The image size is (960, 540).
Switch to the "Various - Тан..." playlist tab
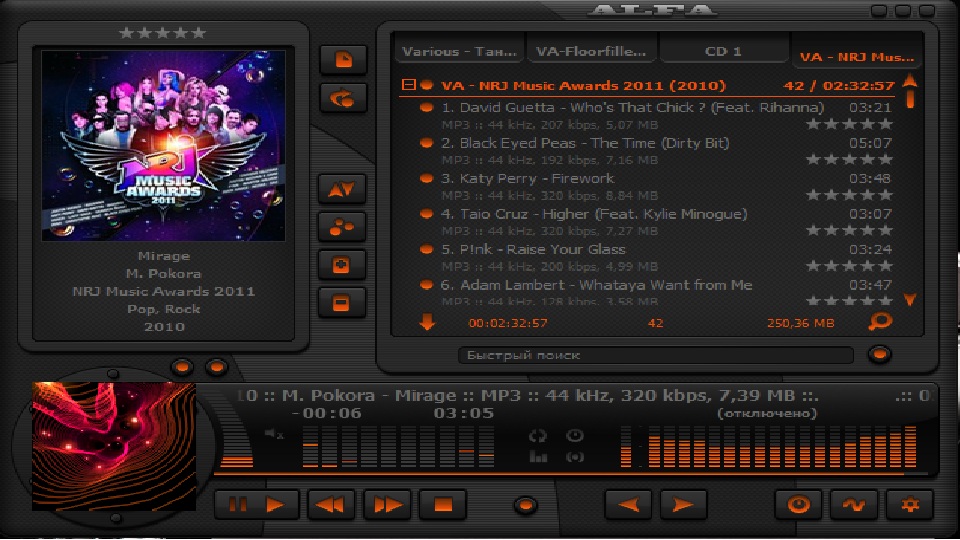coord(459,51)
